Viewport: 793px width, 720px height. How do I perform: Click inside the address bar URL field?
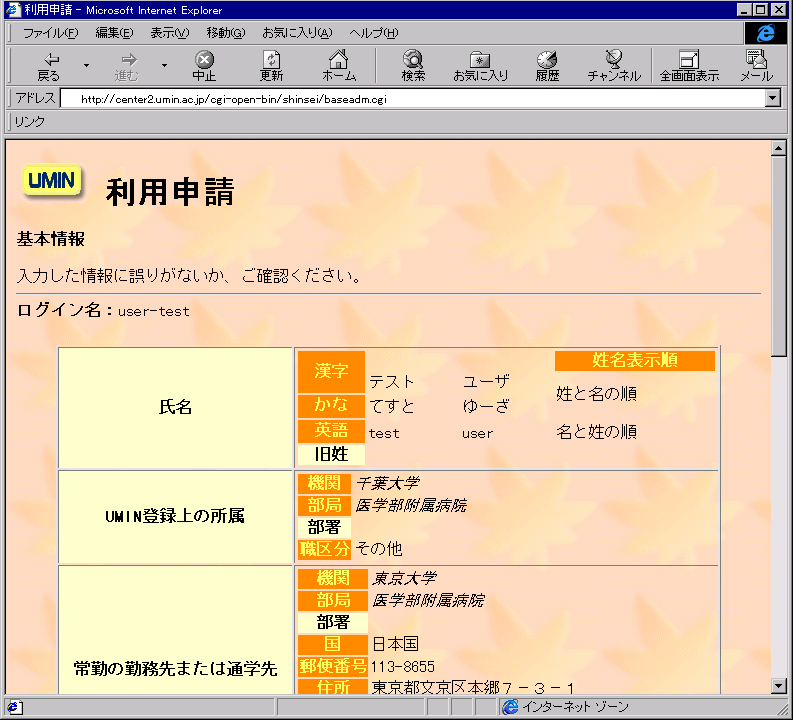pos(400,98)
